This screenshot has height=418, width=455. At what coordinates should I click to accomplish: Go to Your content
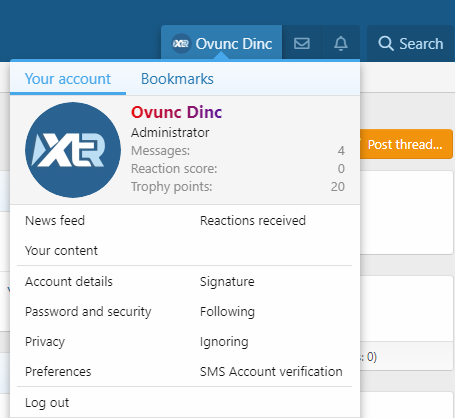[x=61, y=251]
